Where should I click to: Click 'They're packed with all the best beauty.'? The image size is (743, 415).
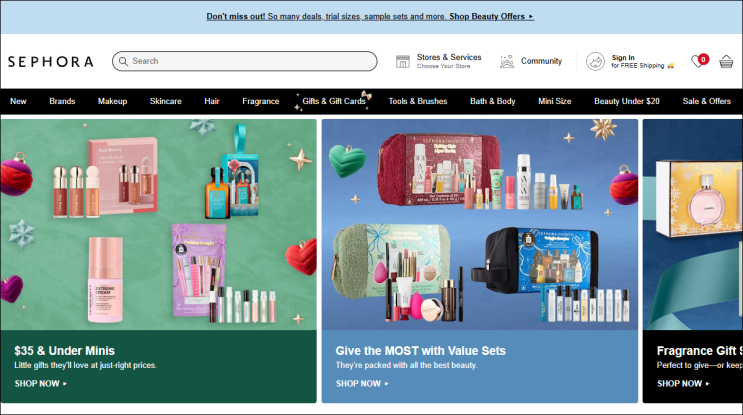click(x=406, y=365)
